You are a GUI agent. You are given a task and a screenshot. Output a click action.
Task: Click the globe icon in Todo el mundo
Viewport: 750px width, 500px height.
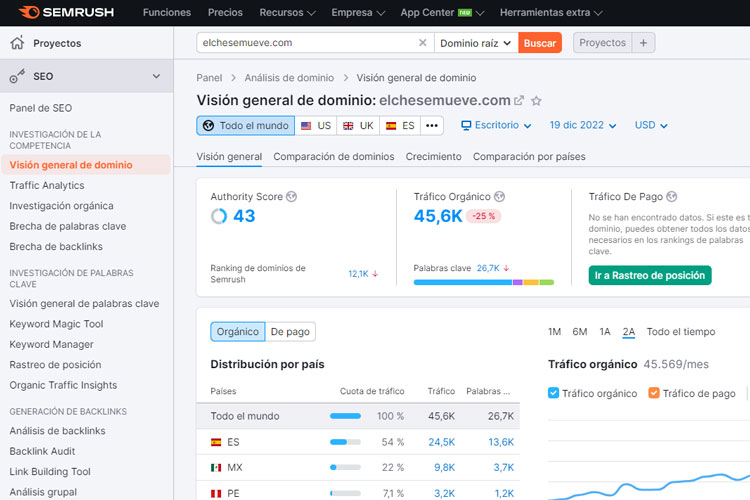209,125
